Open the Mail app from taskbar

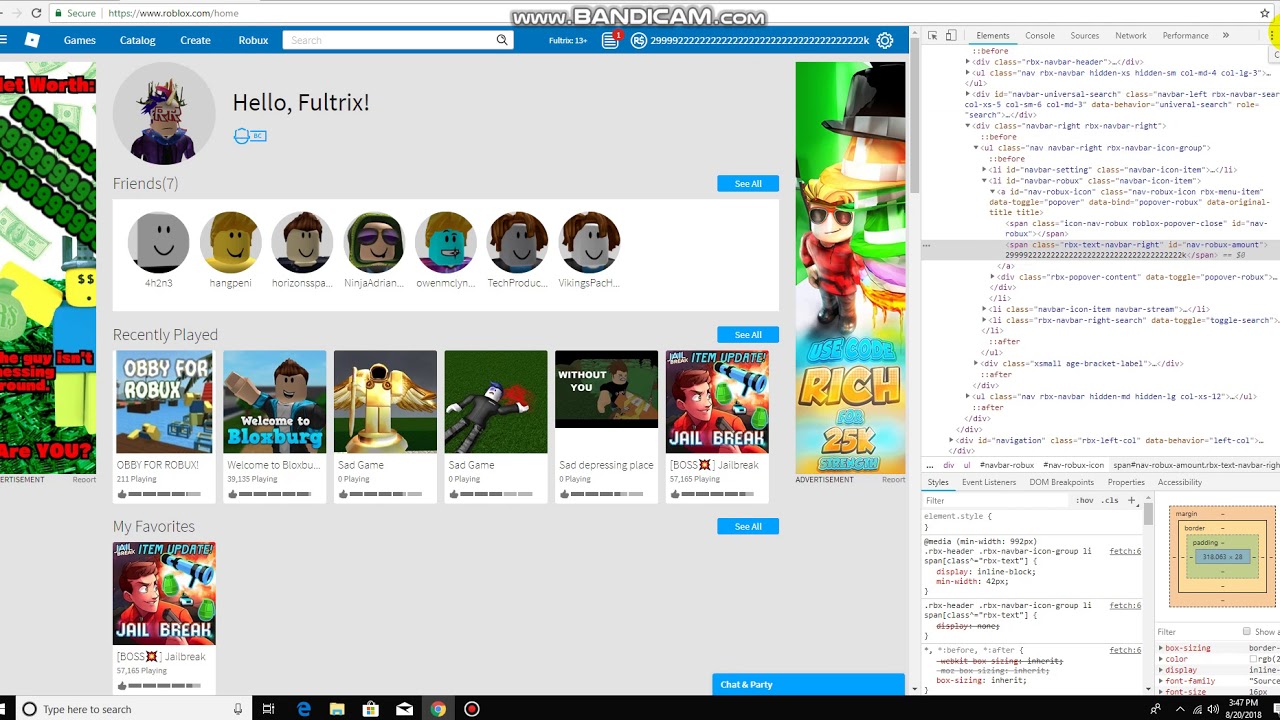[405, 709]
